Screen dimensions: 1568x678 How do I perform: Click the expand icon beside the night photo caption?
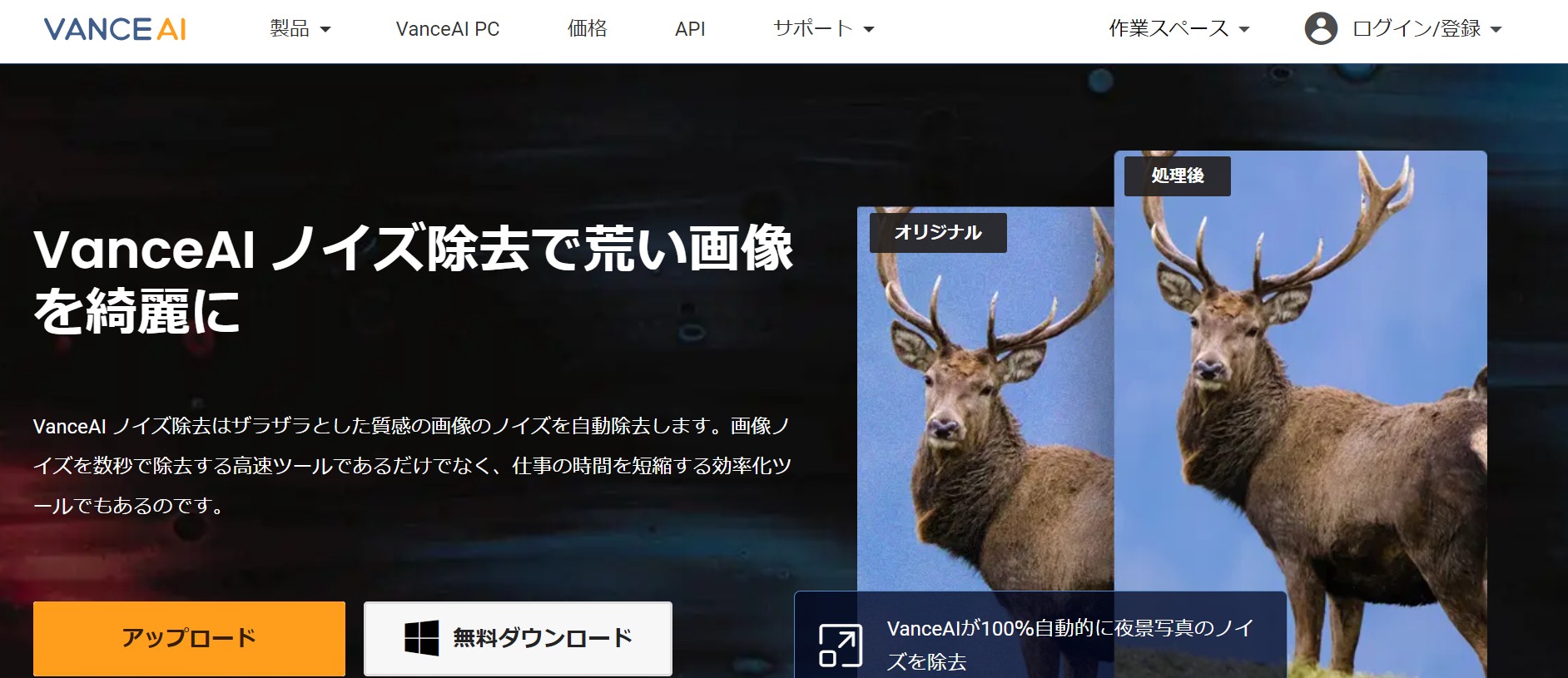(x=840, y=646)
